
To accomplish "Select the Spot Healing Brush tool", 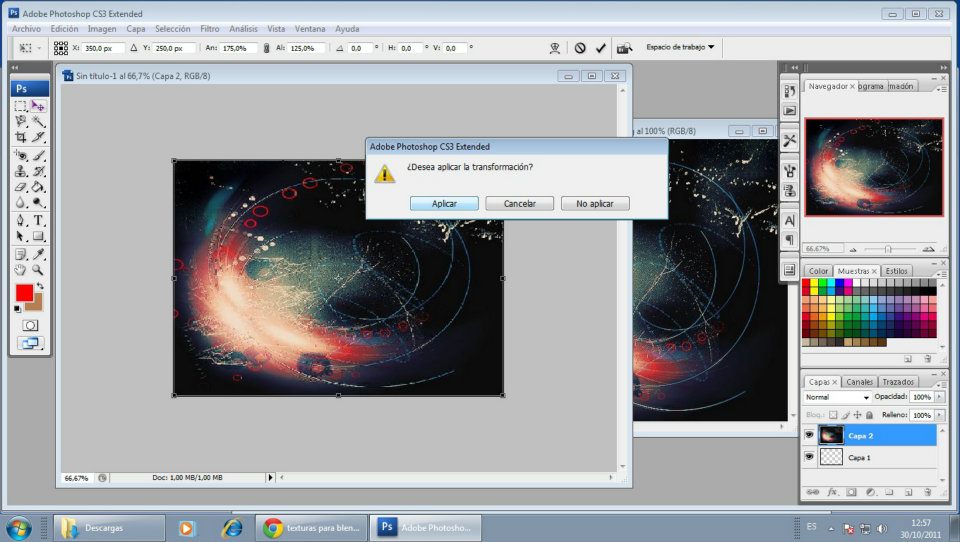I will point(21,156).
